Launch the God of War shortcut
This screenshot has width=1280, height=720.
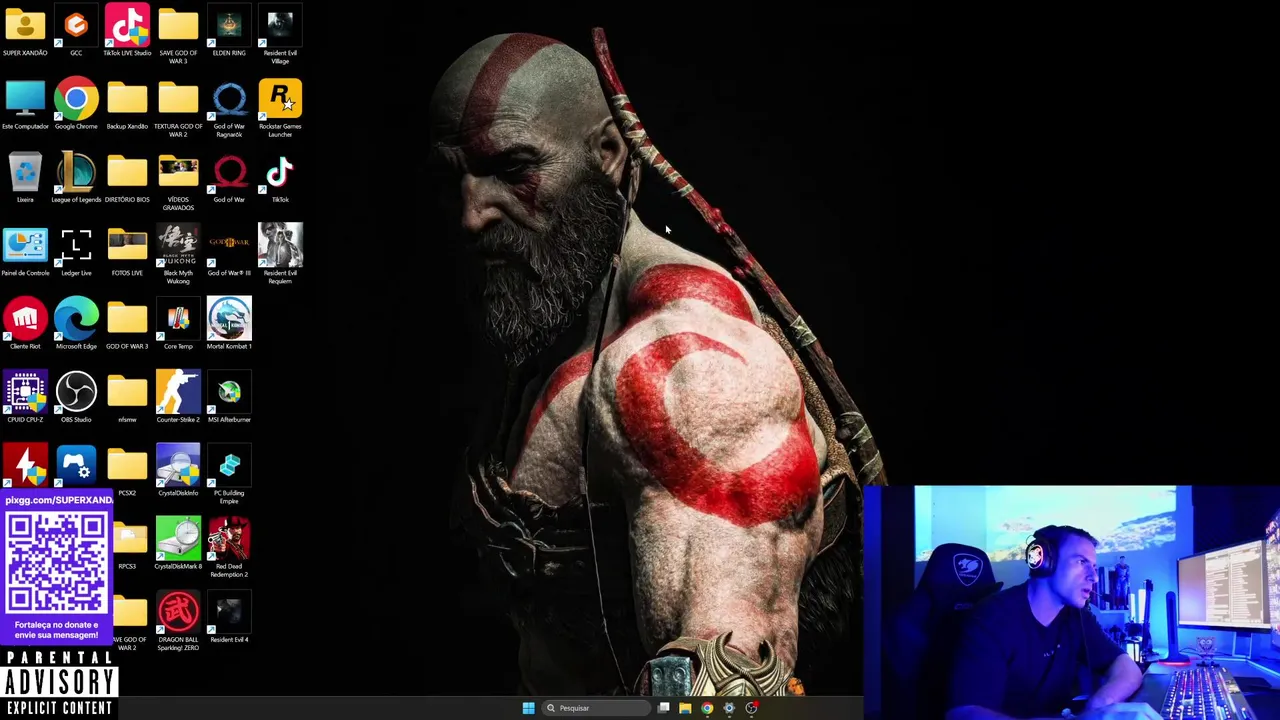coord(229,178)
